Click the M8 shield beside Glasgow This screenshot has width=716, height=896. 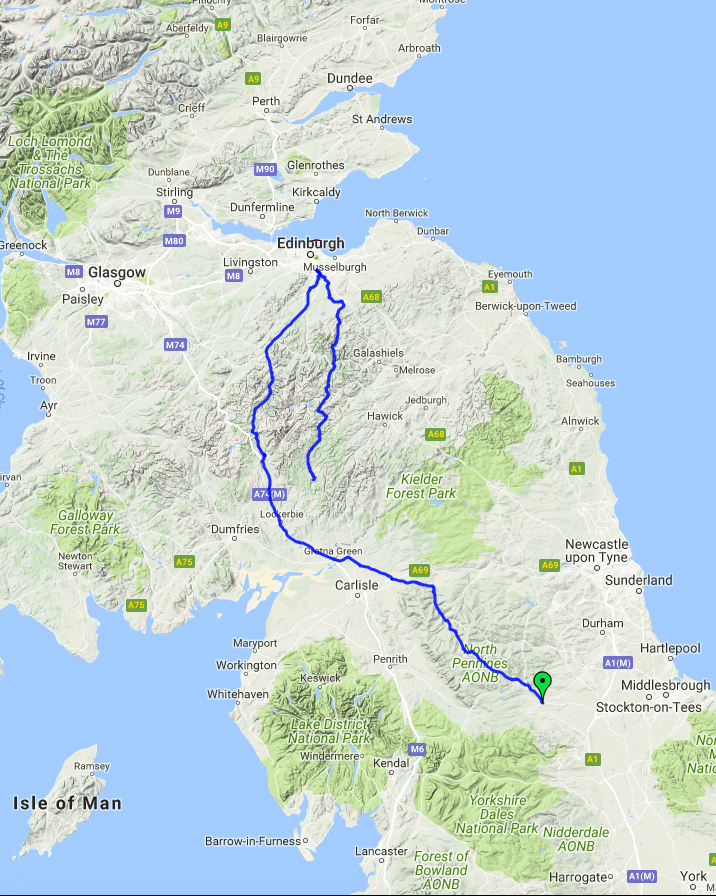(x=73, y=272)
